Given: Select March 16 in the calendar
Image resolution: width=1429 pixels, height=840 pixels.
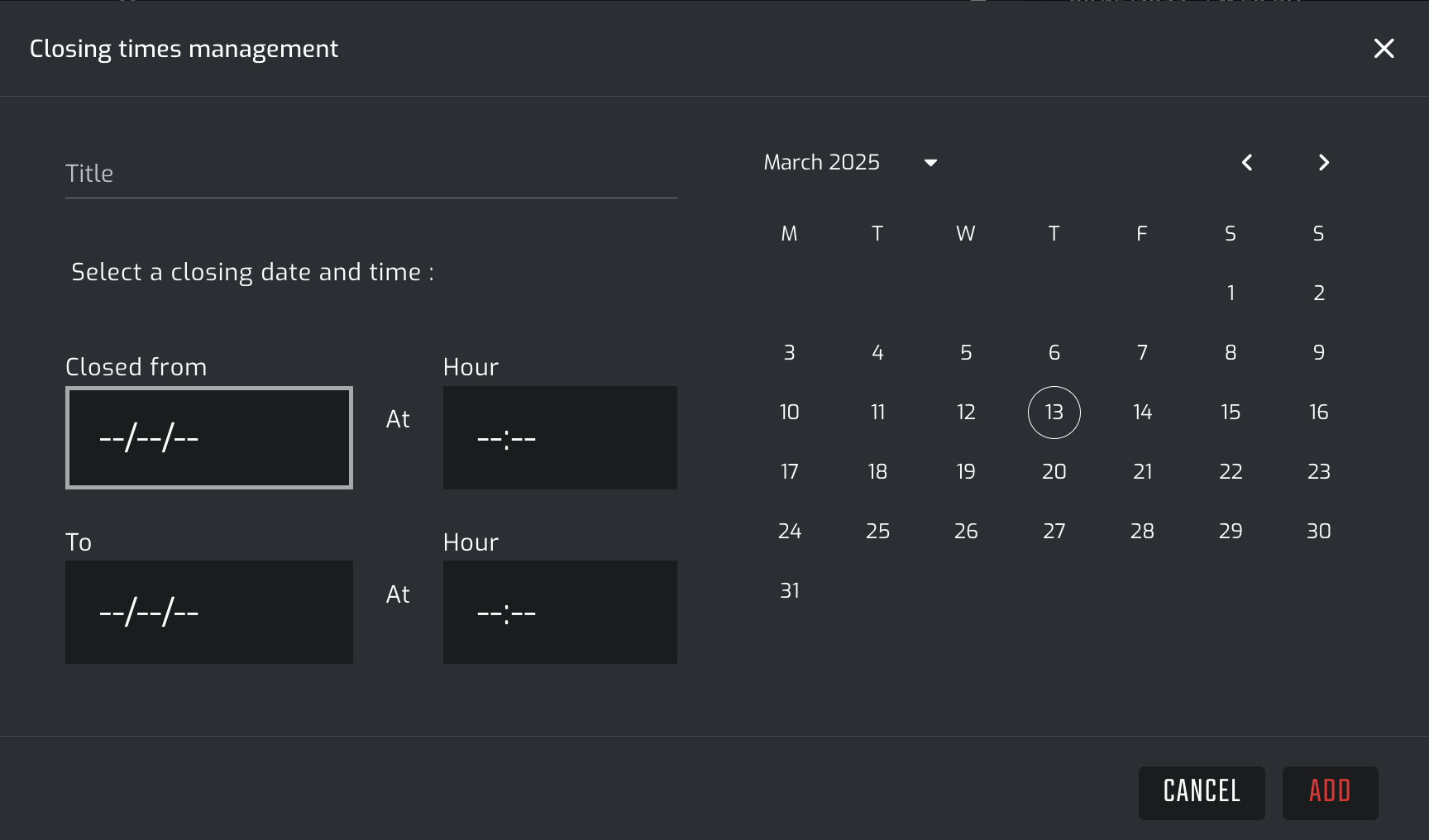Looking at the screenshot, I should point(1318,413).
